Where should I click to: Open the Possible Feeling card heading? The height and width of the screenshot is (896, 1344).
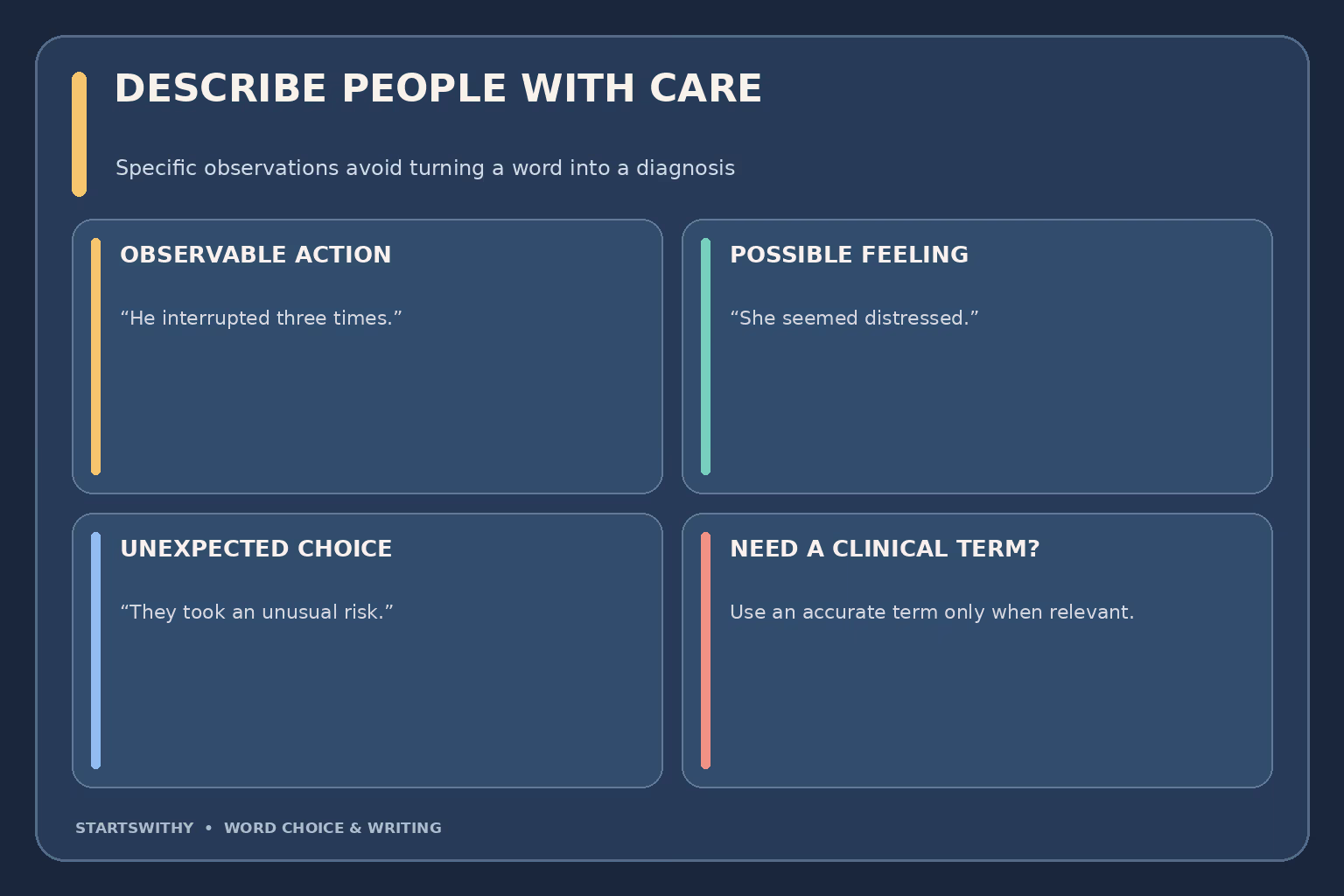[849, 255]
